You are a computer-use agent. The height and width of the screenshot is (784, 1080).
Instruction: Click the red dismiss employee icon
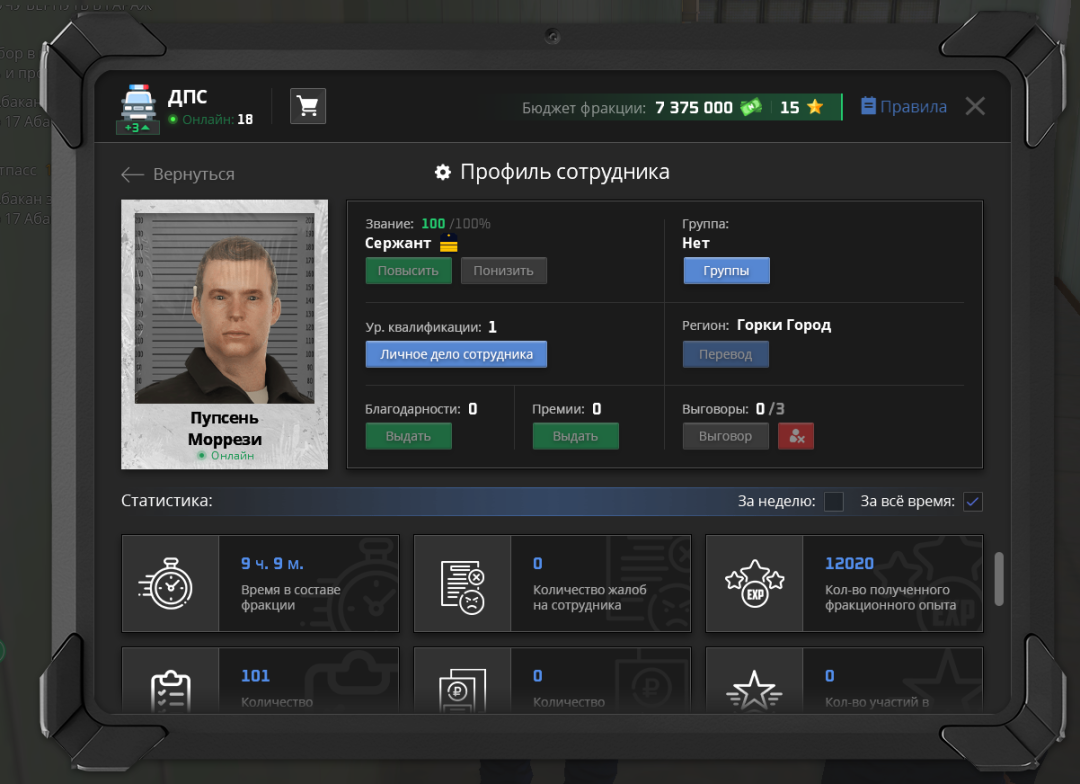pyautogui.click(x=796, y=436)
